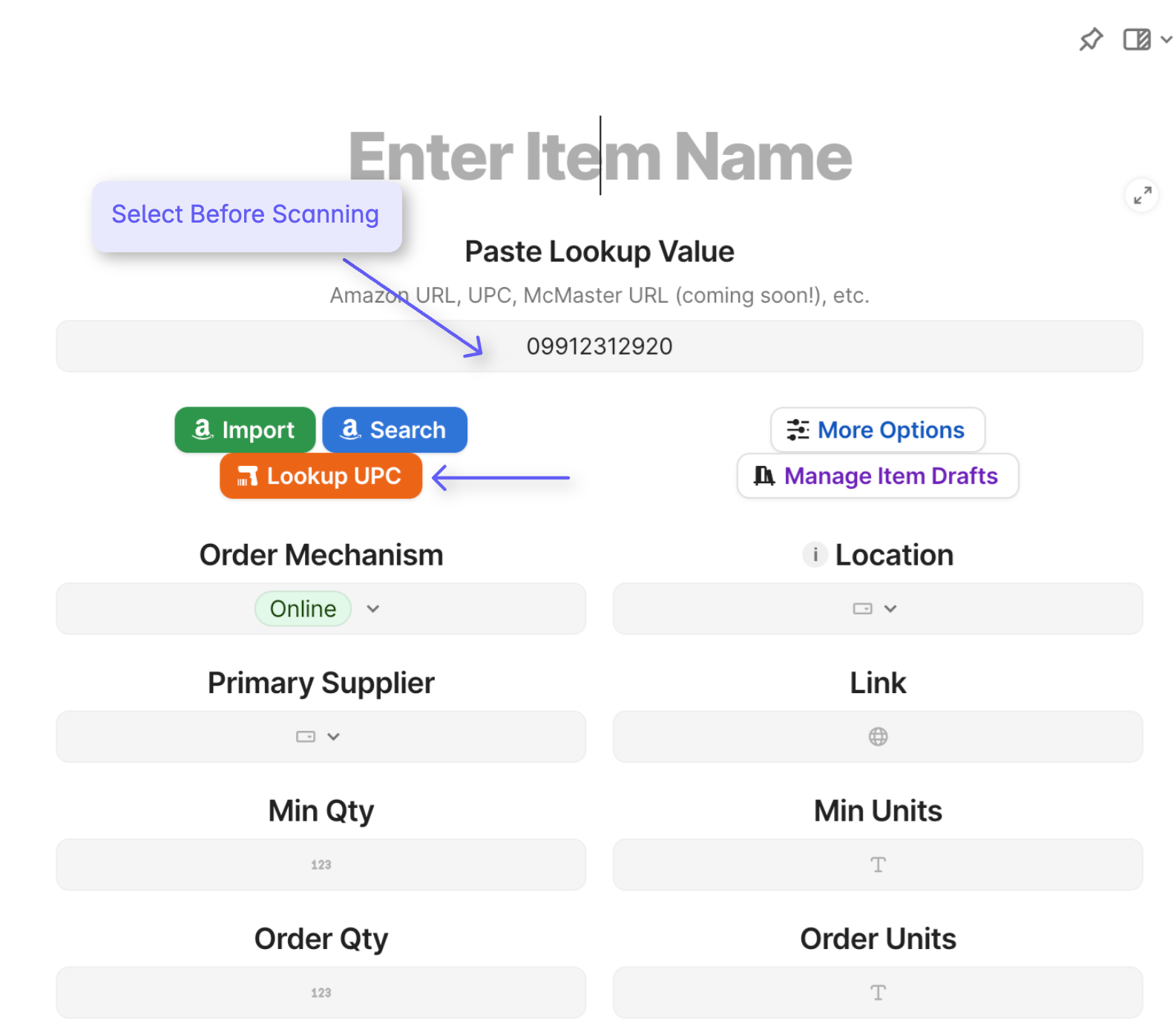Click the Paste Lookup Value field

[x=599, y=347]
